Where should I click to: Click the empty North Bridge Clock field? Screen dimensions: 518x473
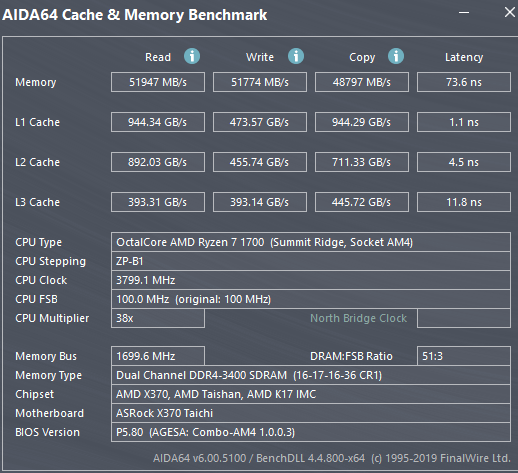[x=464, y=318]
